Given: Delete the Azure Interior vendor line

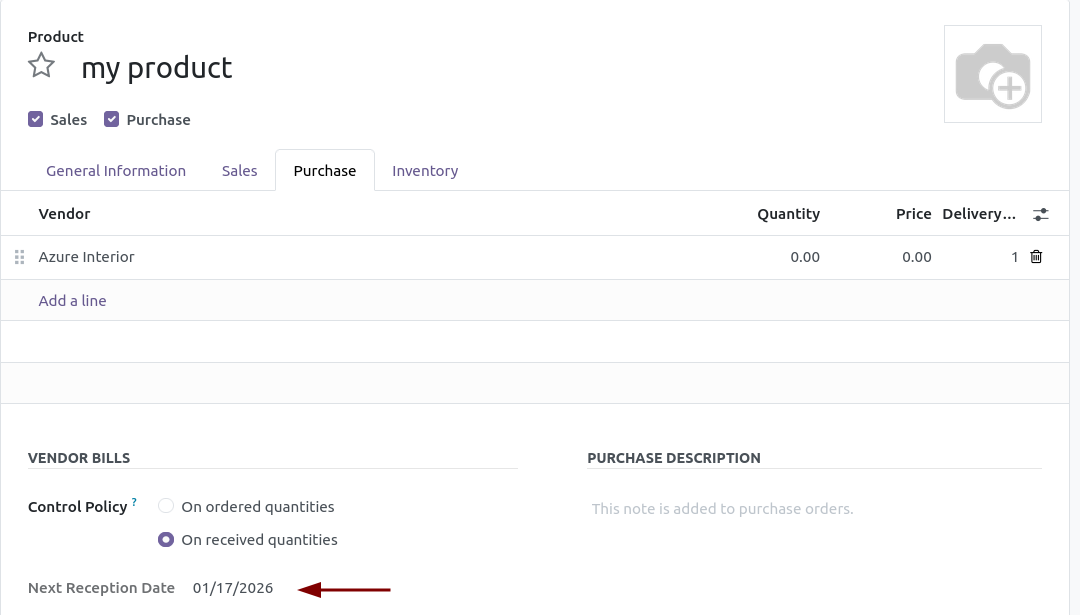Looking at the screenshot, I should coord(1036,257).
